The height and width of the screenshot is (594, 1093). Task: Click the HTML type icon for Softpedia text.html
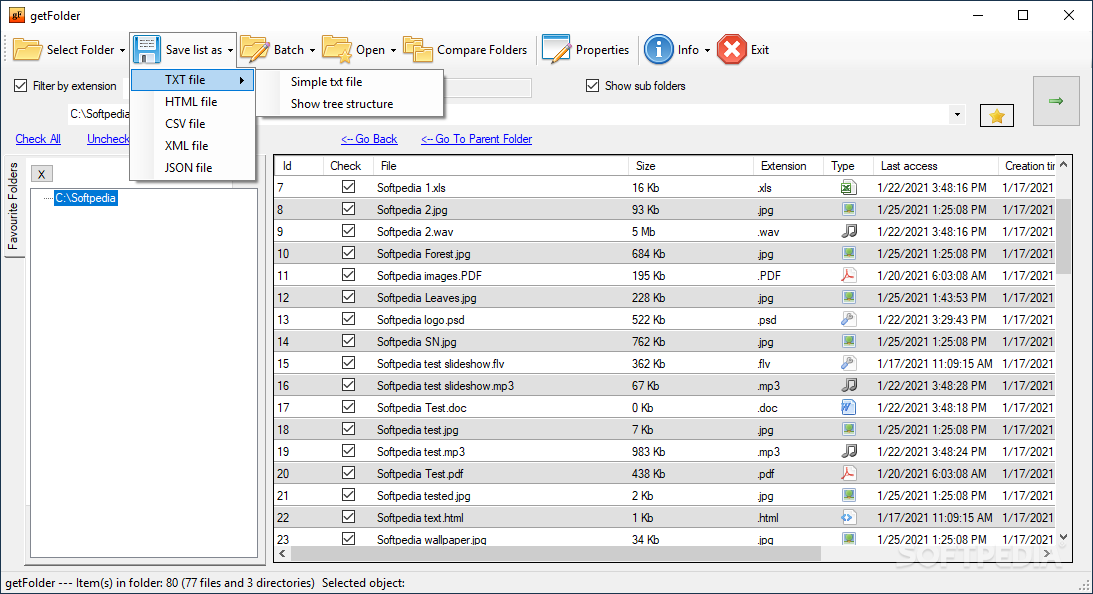(848, 517)
